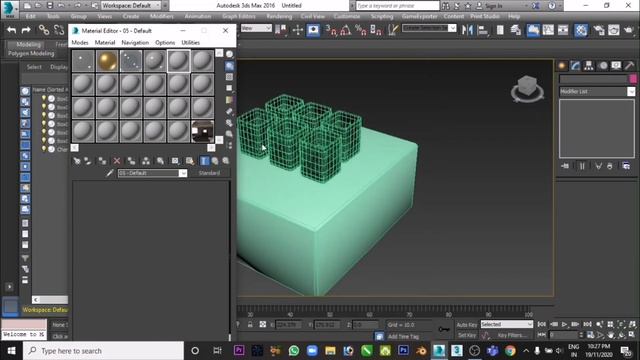Open the 05 - Default material name dropdown
Screen dimensions: 640x360
click(x=152, y=173)
